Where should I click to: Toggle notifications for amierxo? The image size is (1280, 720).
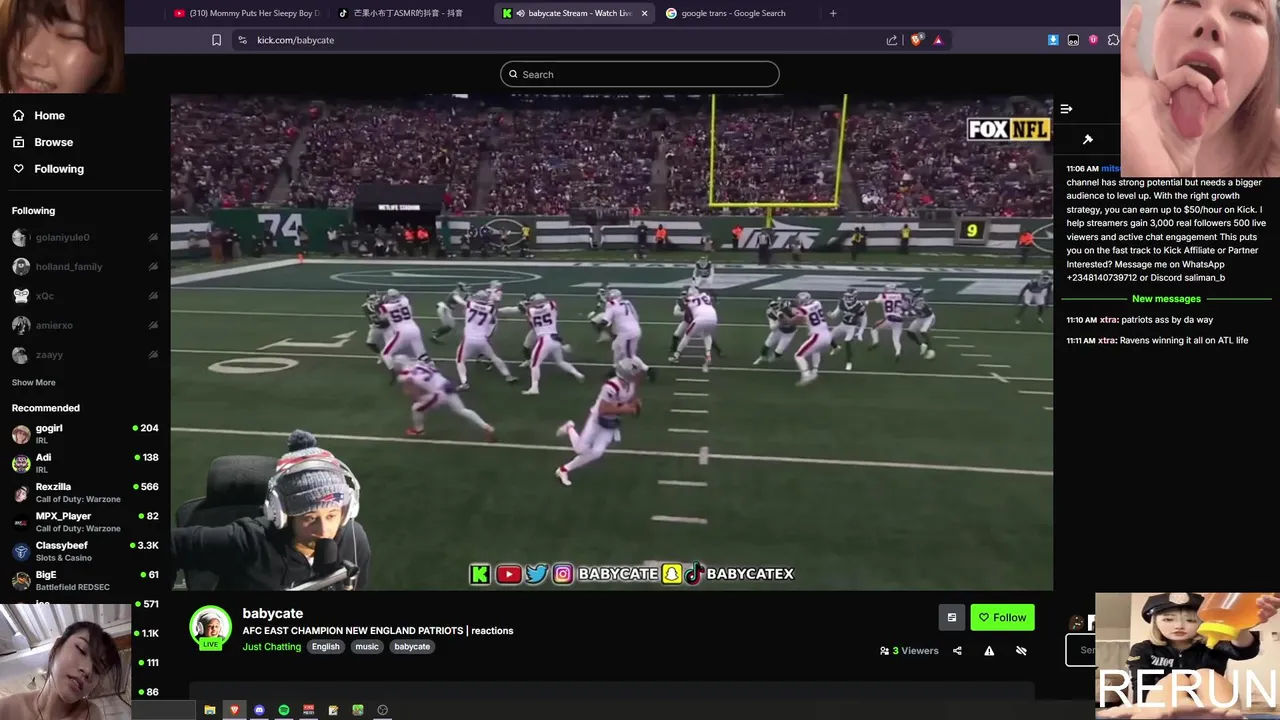tap(153, 325)
